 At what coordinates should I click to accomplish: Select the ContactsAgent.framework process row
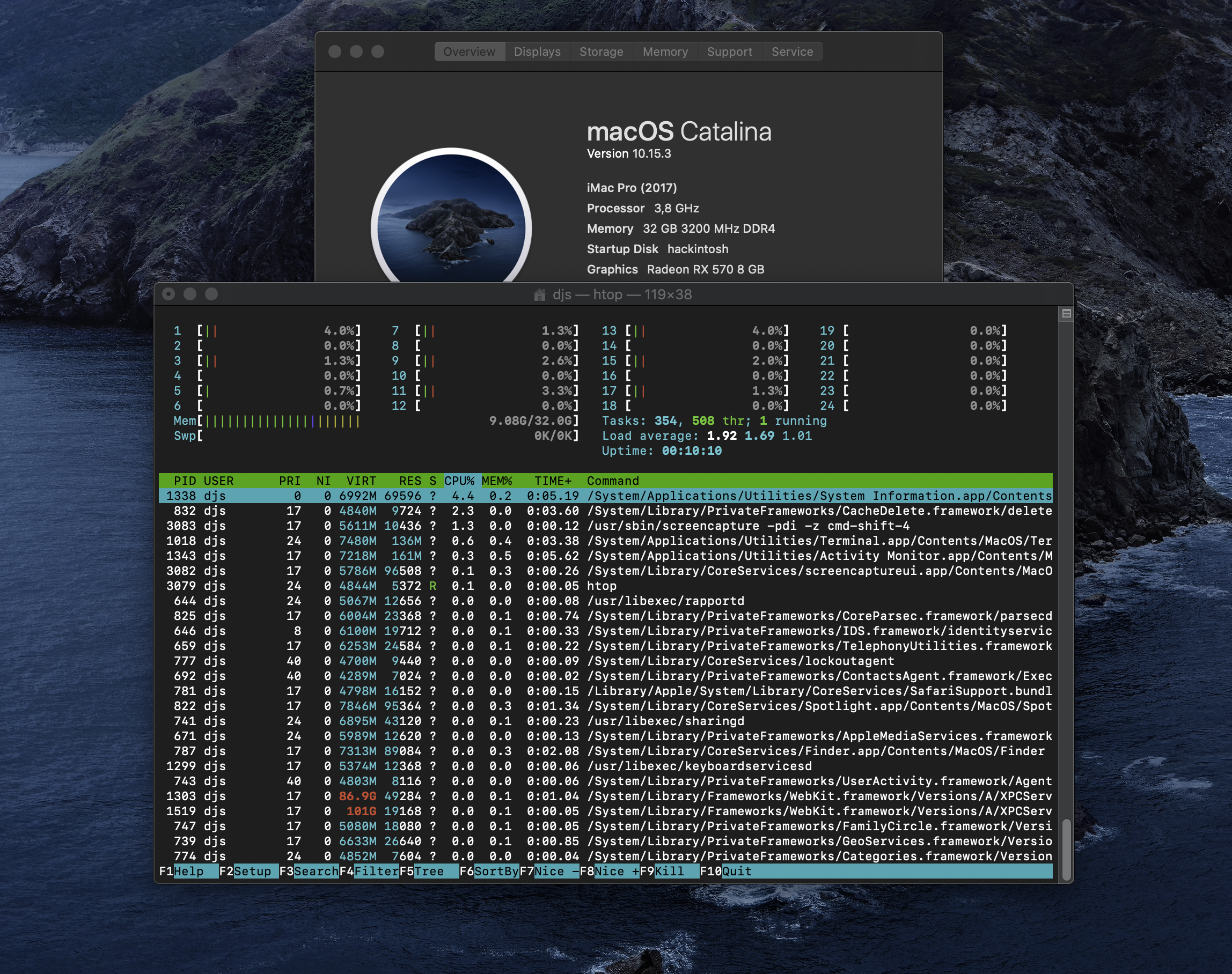tap(606, 676)
